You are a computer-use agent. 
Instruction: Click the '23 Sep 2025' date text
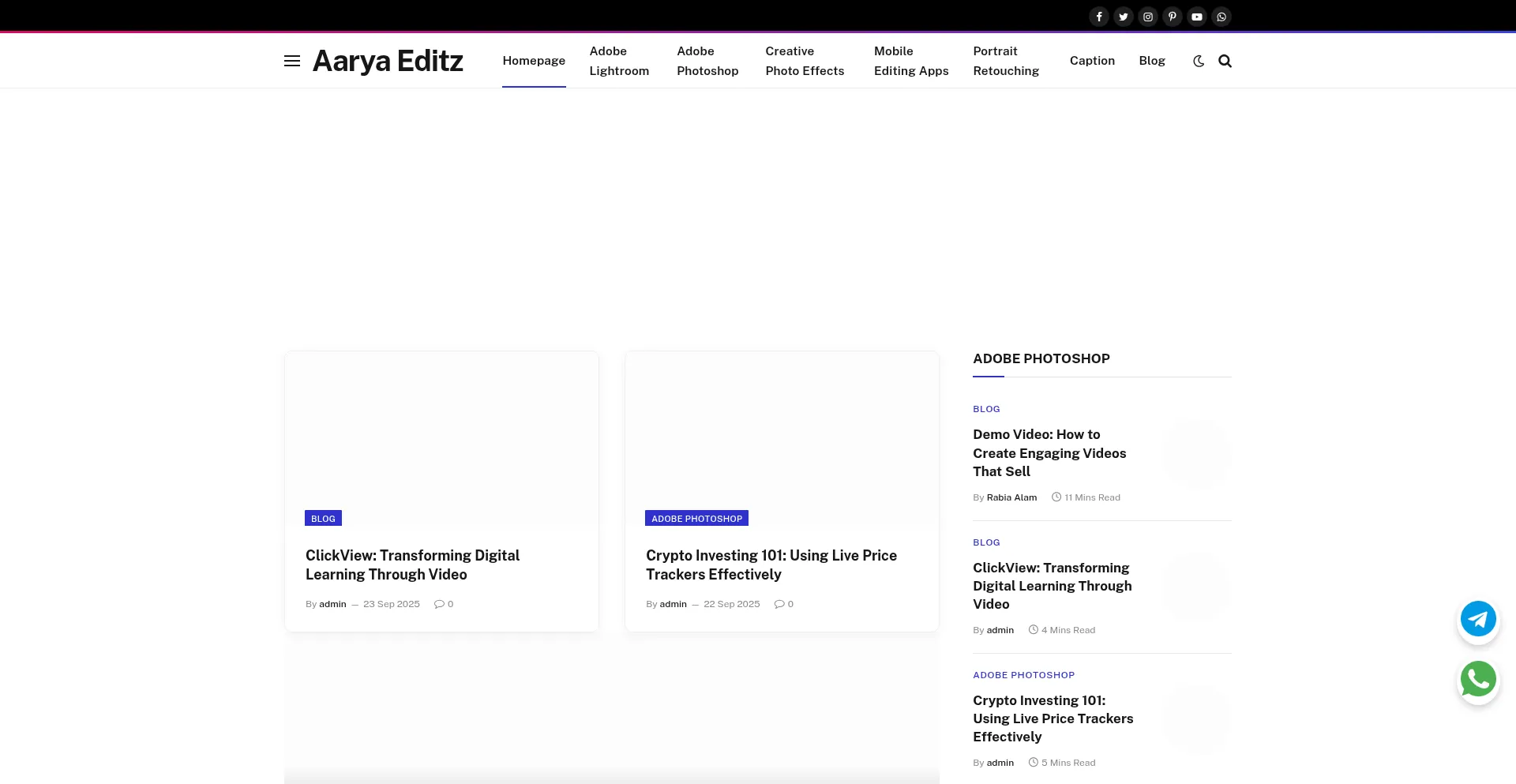pyautogui.click(x=392, y=604)
